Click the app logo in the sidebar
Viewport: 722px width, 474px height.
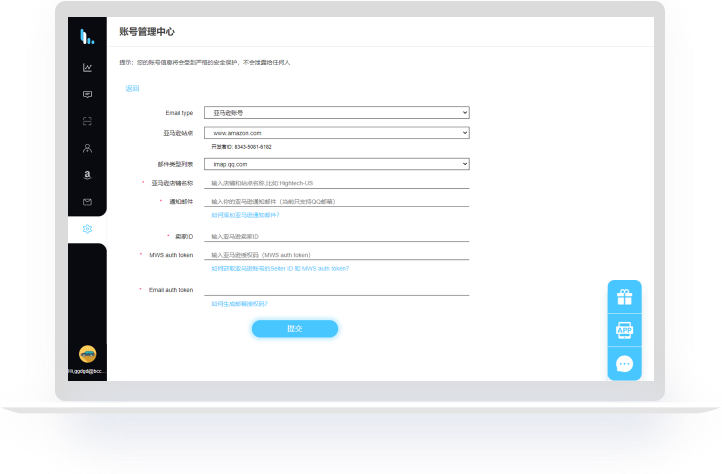(x=87, y=36)
